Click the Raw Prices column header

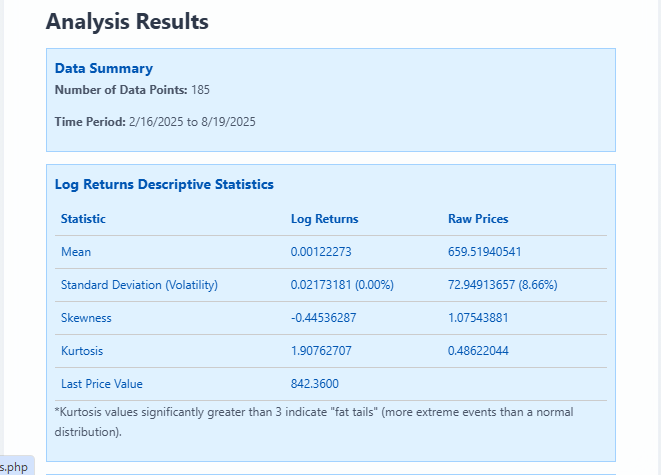pos(478,219)
